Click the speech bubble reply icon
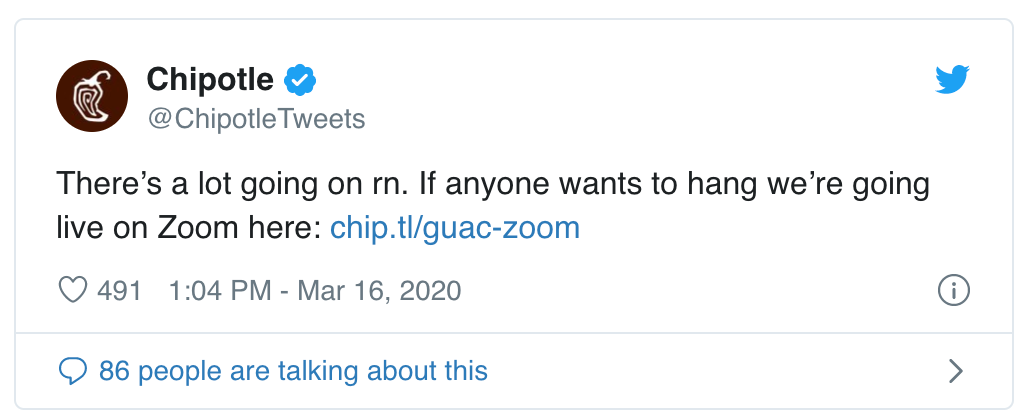Screen dimensions: 1024x420 [x=72, y=372]
